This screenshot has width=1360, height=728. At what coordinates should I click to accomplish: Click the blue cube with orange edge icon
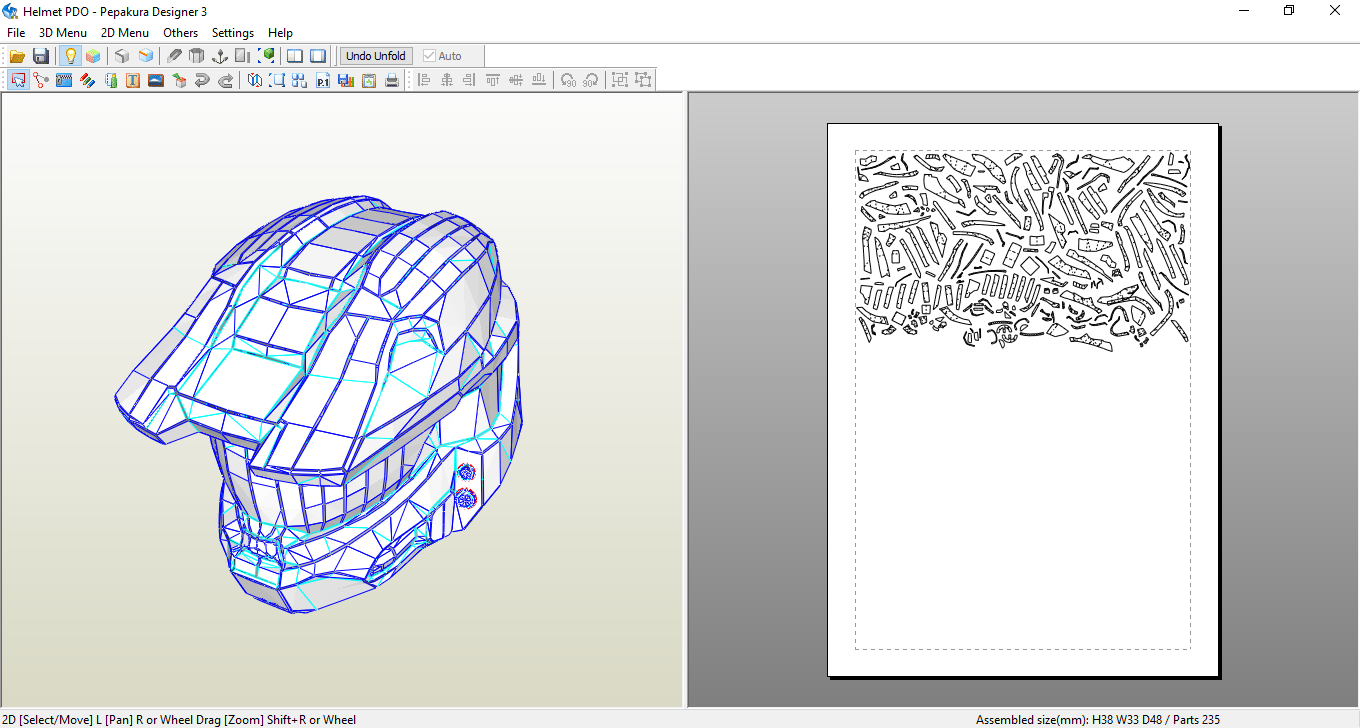[x=146, y=56]
